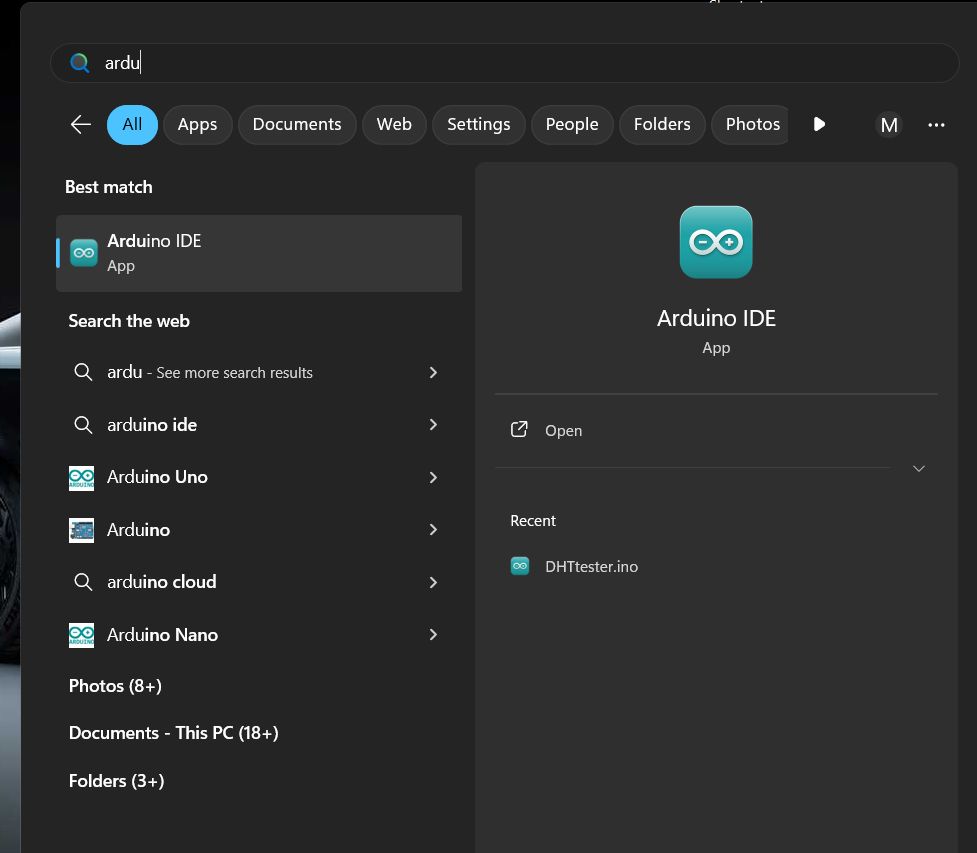The width and height of the screenshot is (977, 853).
Task: Open the three-dots more options menu
Action: [936, 125]
